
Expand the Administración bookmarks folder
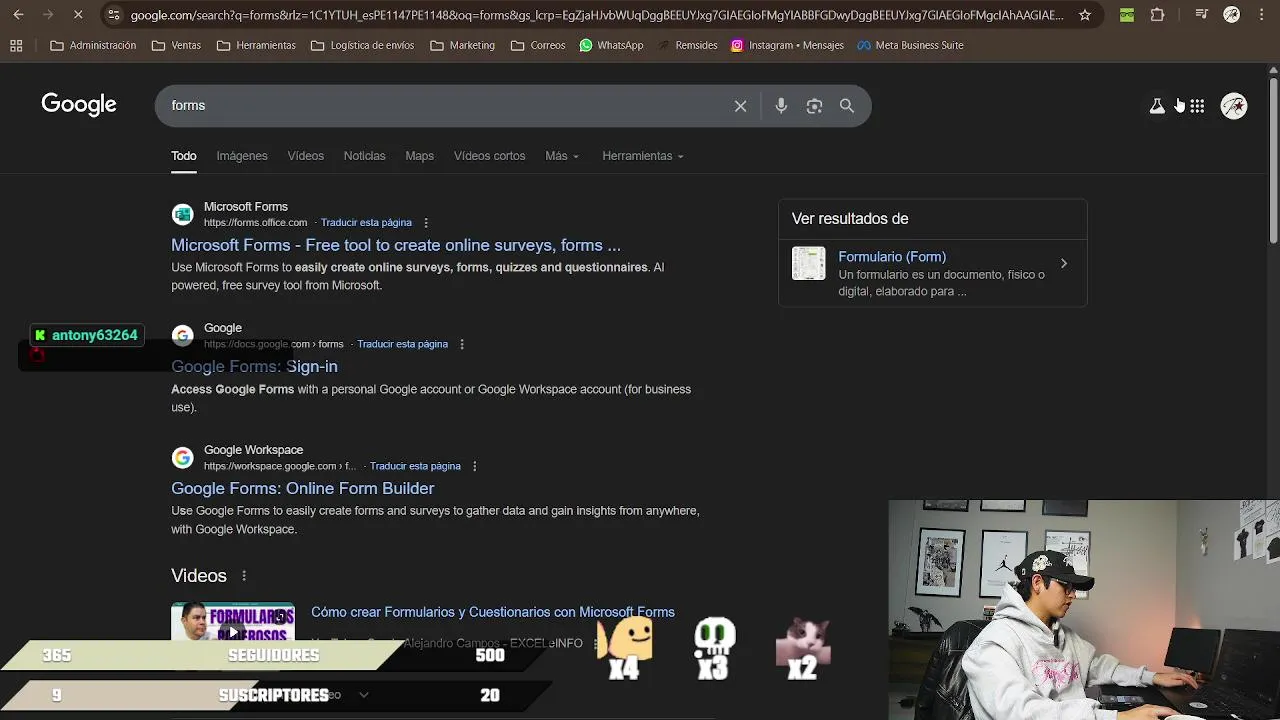click(x=93, y=45)
